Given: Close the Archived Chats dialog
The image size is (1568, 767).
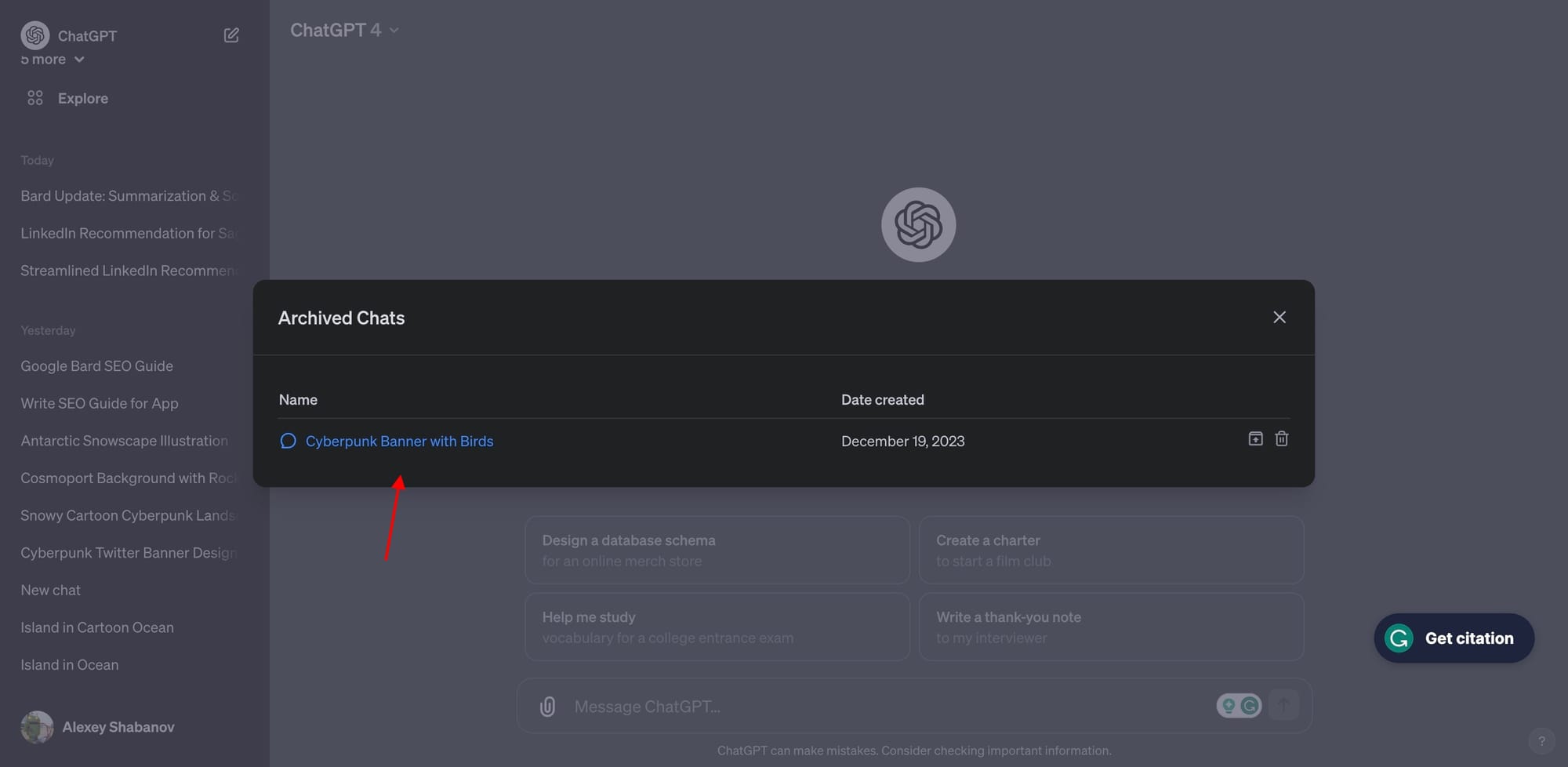Looking at the screenshot, I should 1279,317.
